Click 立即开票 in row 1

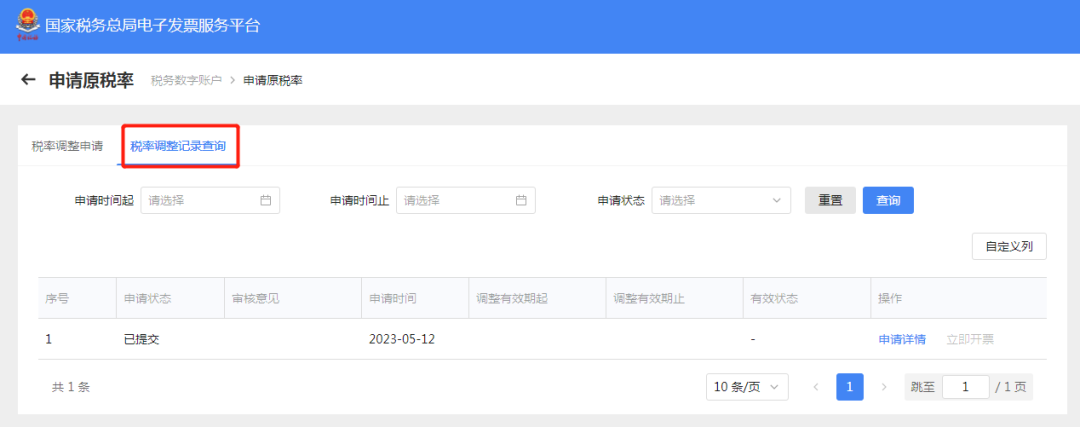[x=970, y=340]
